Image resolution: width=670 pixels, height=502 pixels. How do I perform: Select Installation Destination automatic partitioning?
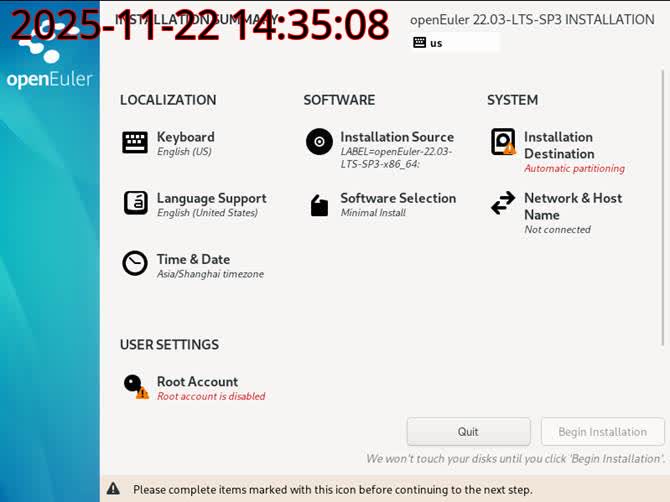(573, 168)
